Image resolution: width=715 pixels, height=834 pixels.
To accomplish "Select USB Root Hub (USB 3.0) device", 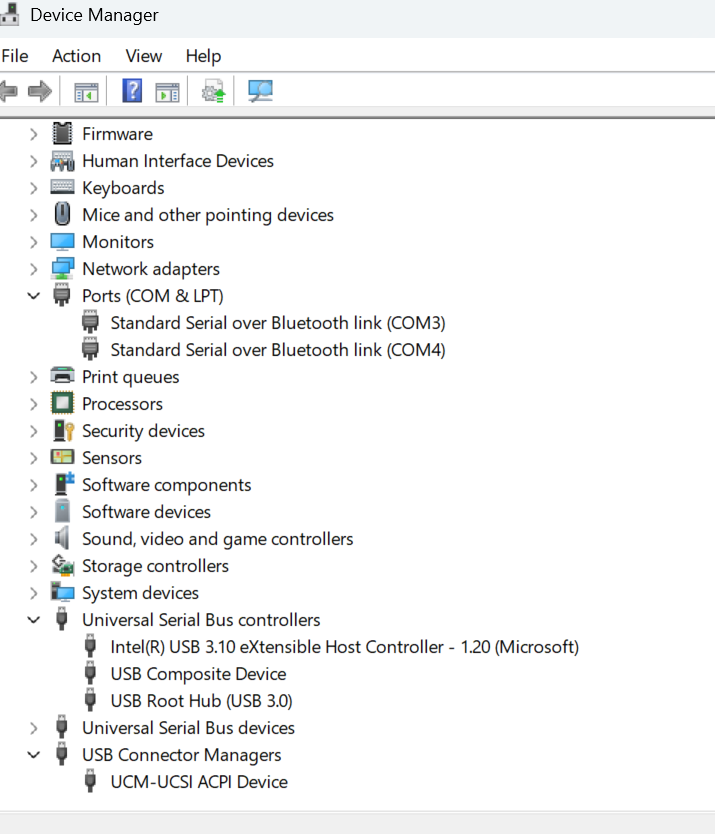I will pyautogui.click(x=201, y=701).
